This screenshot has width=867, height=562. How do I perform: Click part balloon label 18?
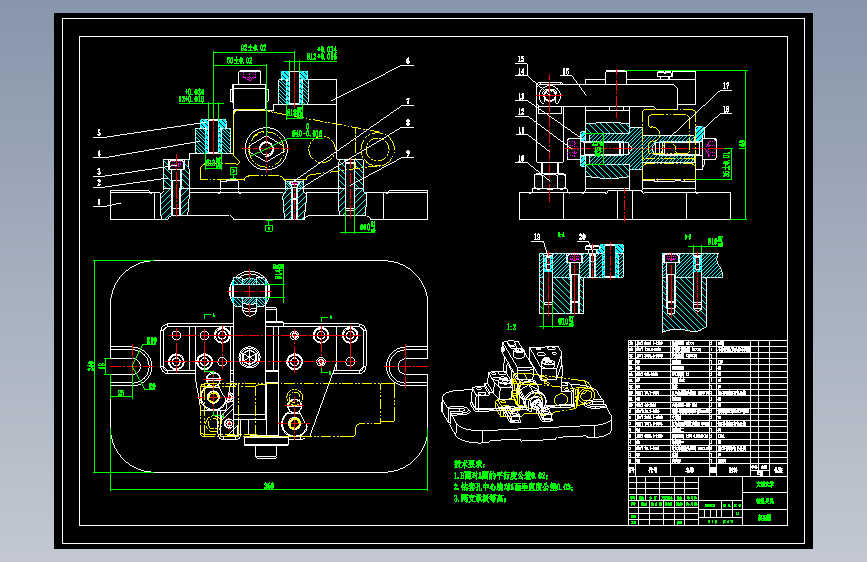[726, 110]
